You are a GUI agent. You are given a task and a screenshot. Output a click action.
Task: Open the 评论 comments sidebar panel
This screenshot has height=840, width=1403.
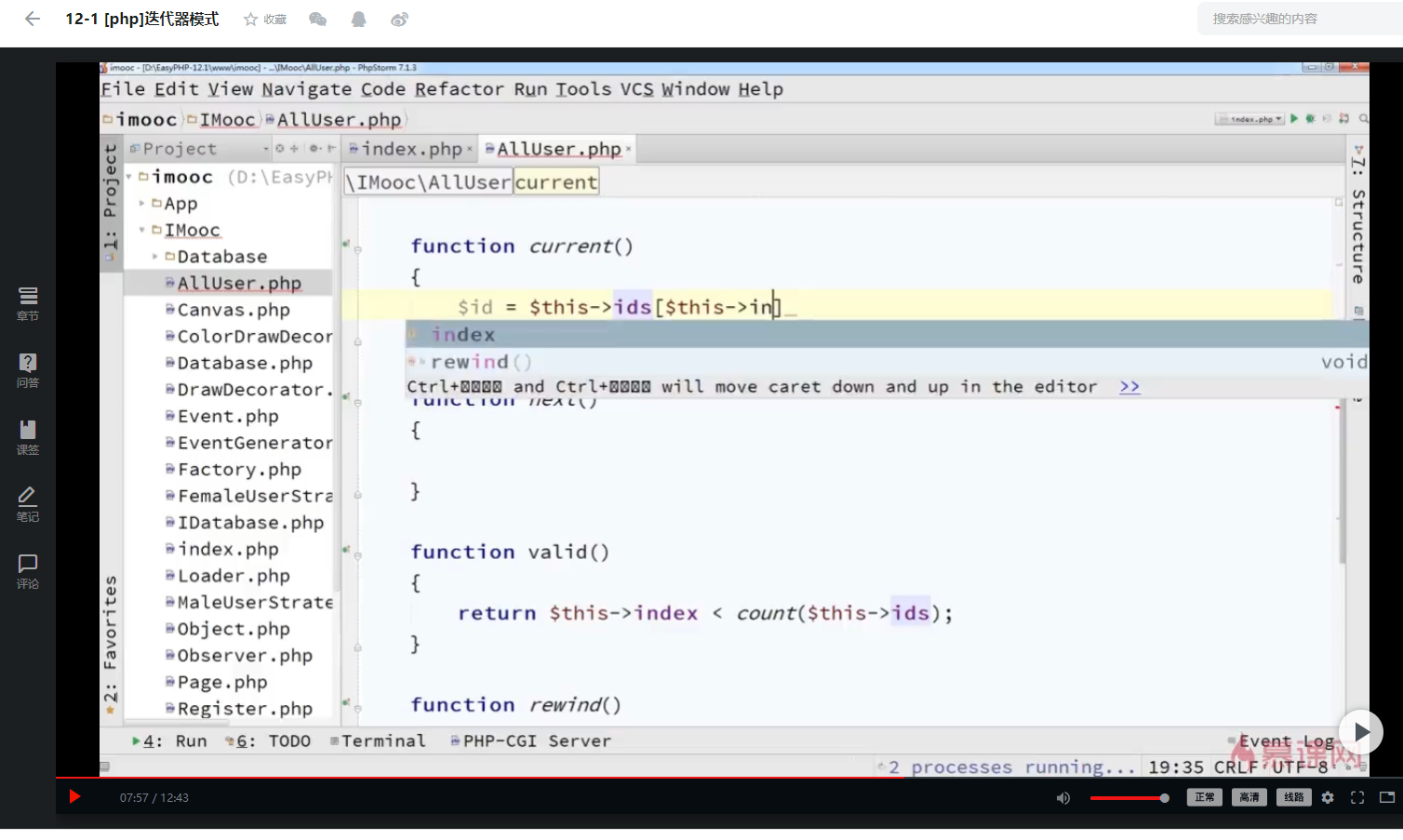(28, 571)
